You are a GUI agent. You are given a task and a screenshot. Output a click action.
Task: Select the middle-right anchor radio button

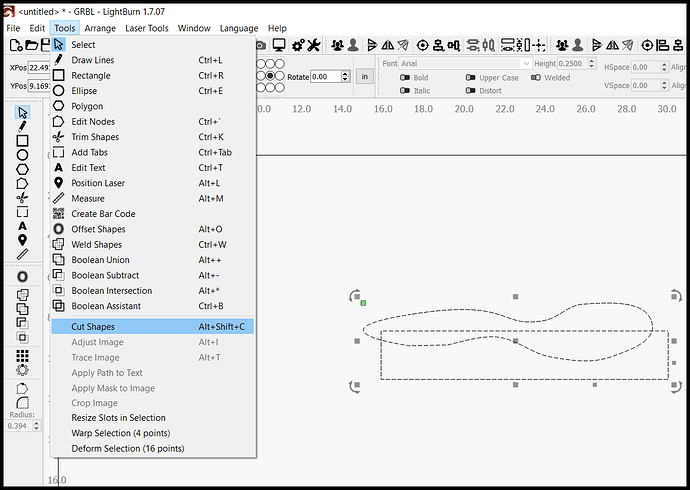pyautogui.click(x=280, y=76)
